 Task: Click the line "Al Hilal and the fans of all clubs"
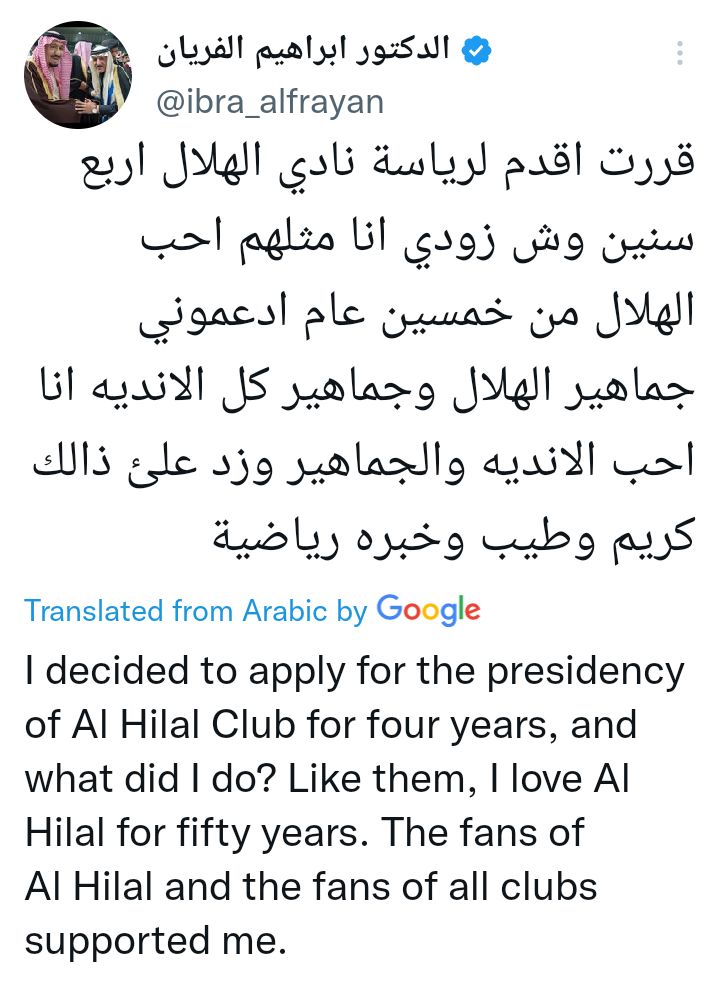click(311, 888)
